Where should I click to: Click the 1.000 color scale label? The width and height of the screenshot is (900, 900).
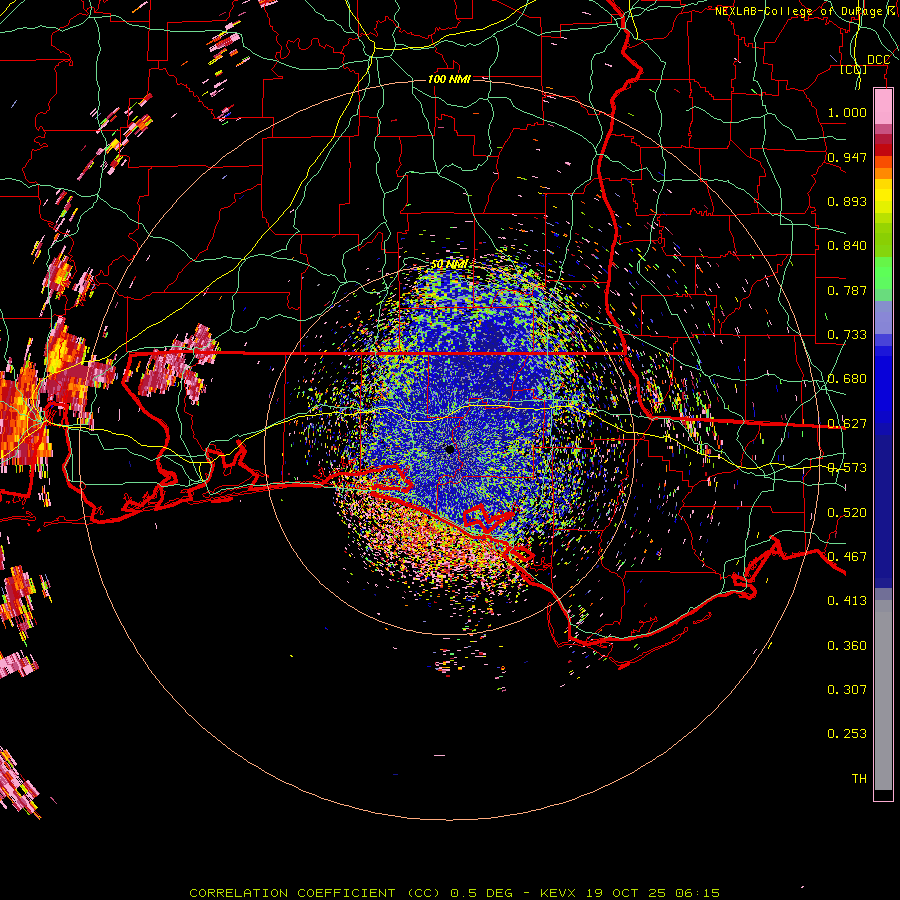[x=847, y=112]
